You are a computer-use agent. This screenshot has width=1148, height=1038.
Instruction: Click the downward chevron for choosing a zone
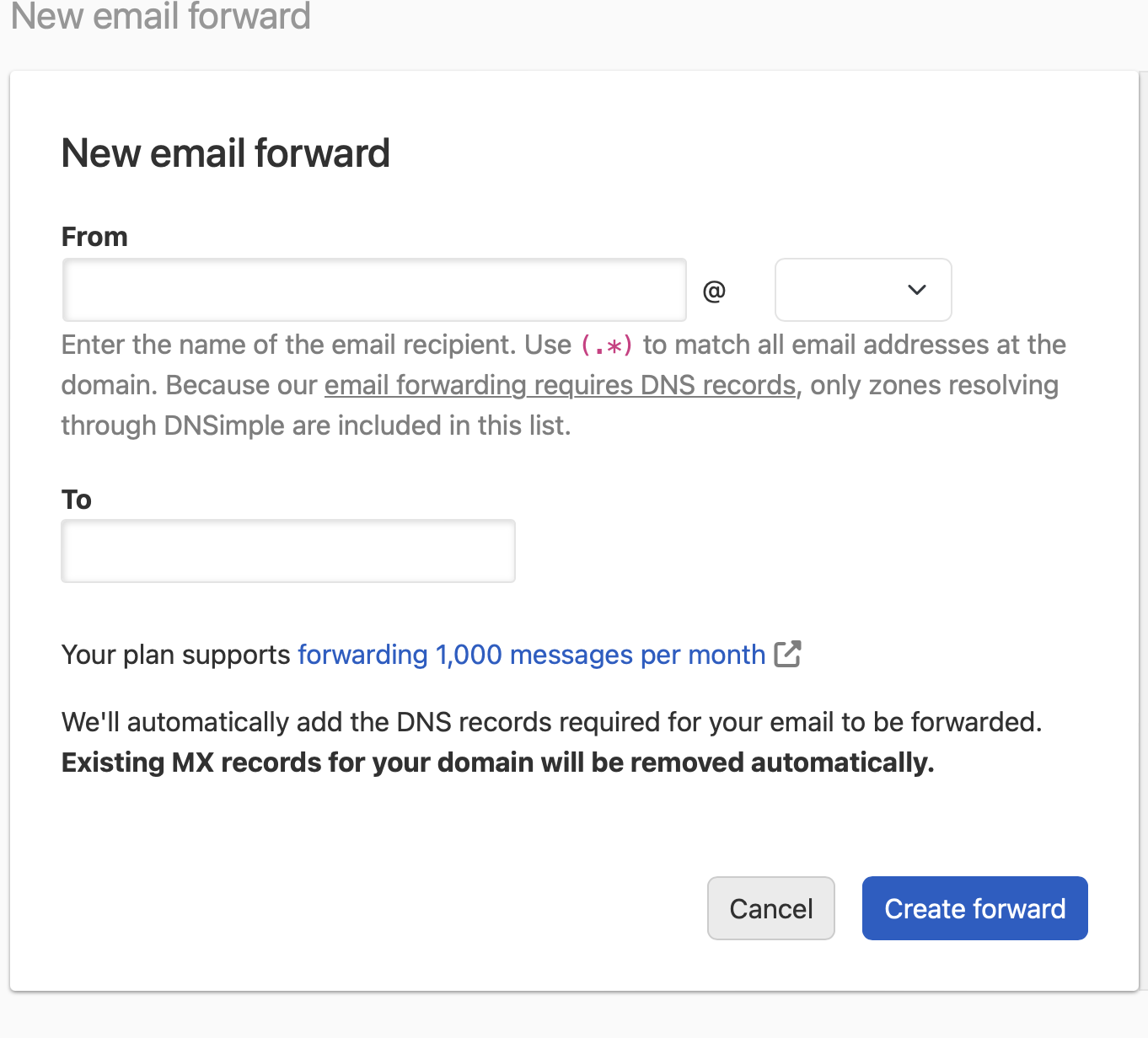click(x=915, y=290)
